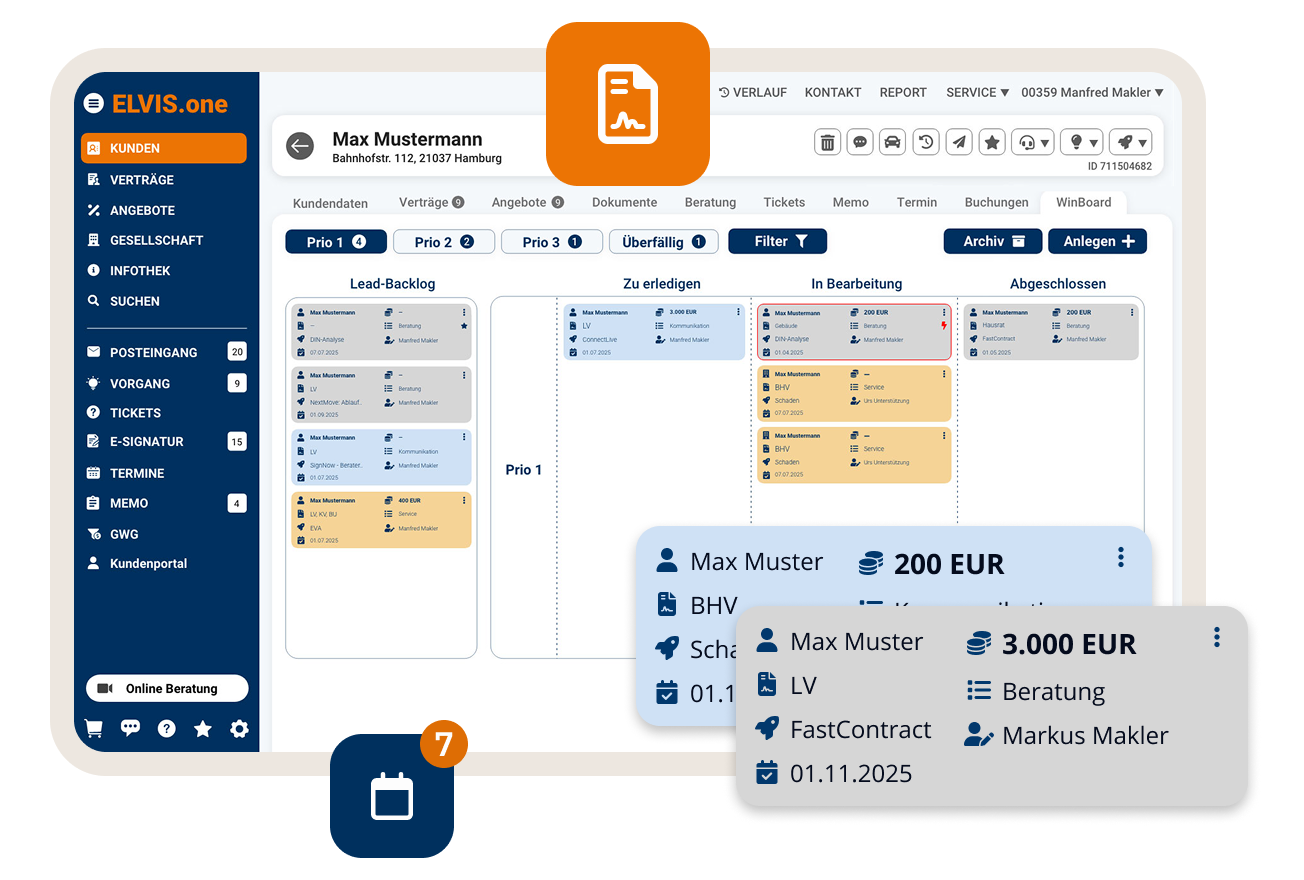1304x880 pixels.
Task: Open the shopping cart in sidebar footer
Action: tap(94, 729)
